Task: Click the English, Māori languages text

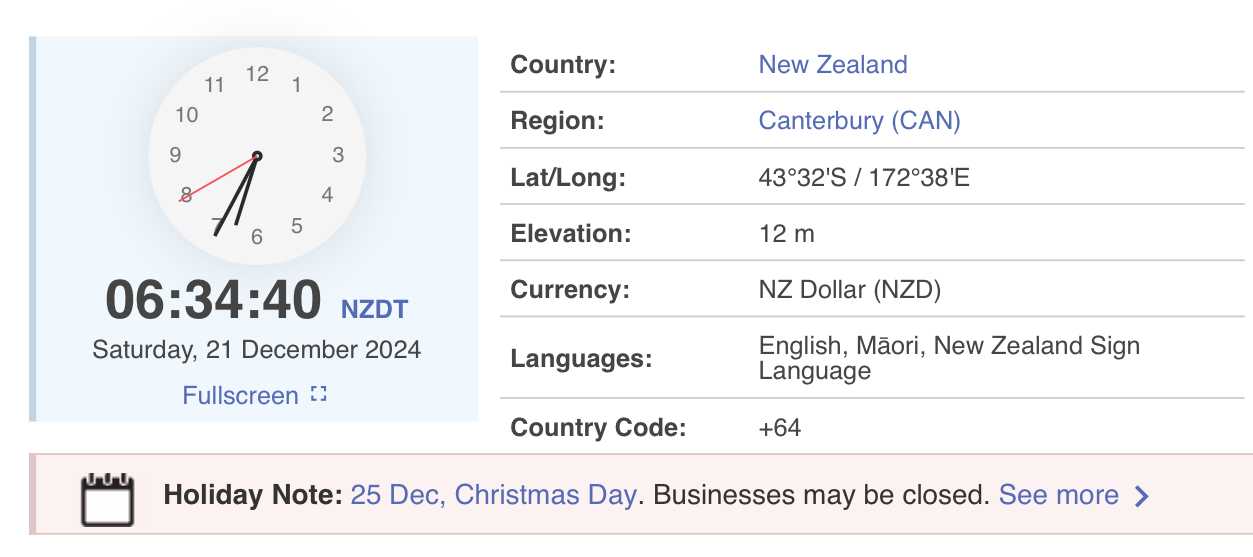Action: coord(834,346)
